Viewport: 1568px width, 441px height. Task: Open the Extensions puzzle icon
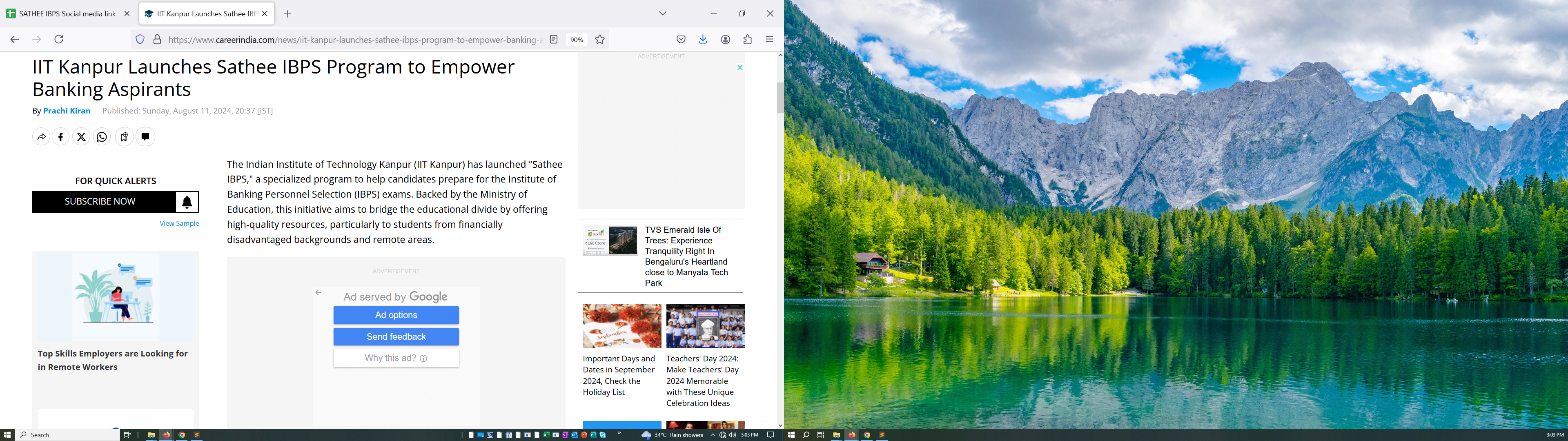coord(748,40)
